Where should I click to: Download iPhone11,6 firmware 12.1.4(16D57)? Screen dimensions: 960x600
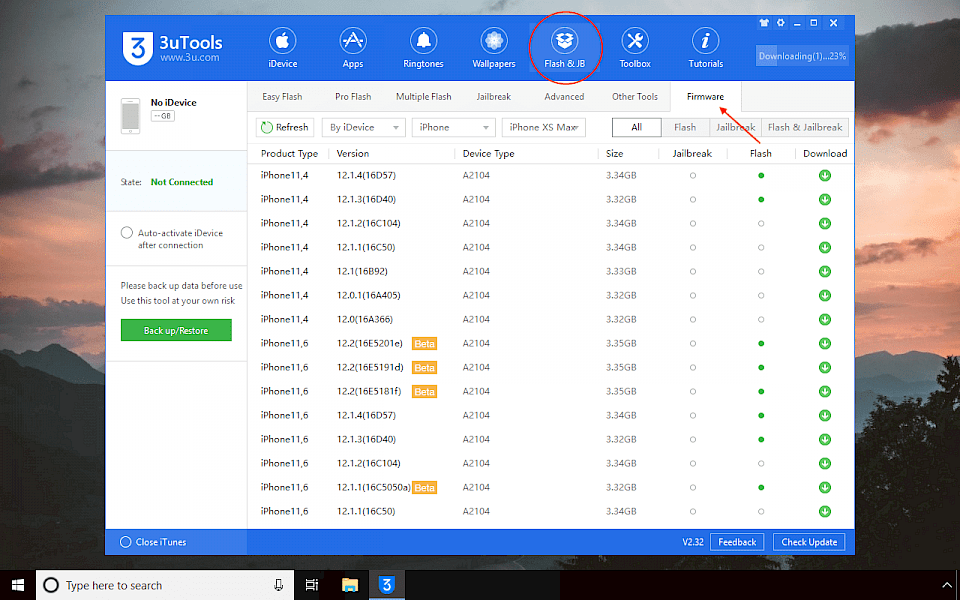pyautogui.click(x=825, y=415)
